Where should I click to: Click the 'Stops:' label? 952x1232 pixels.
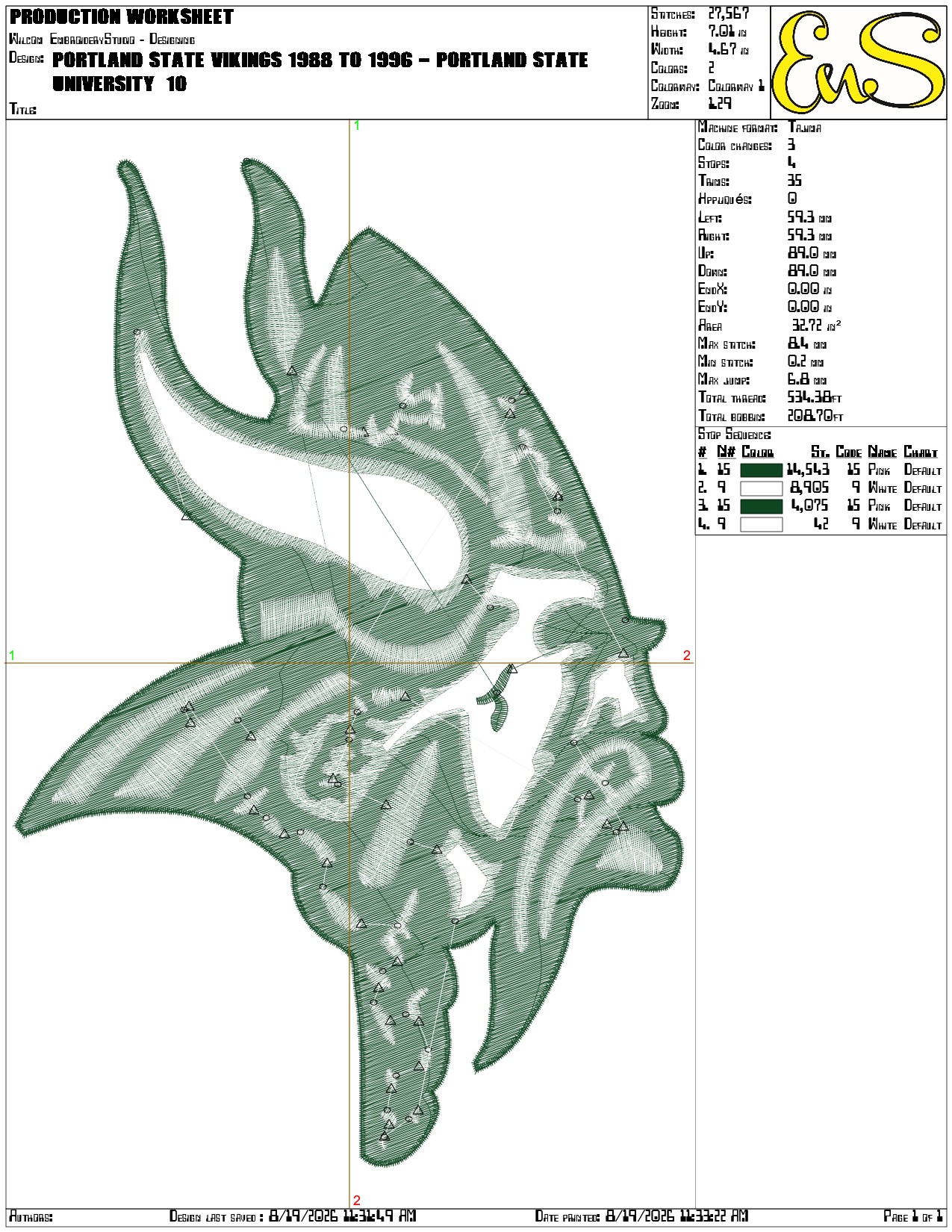pos(714,164)
